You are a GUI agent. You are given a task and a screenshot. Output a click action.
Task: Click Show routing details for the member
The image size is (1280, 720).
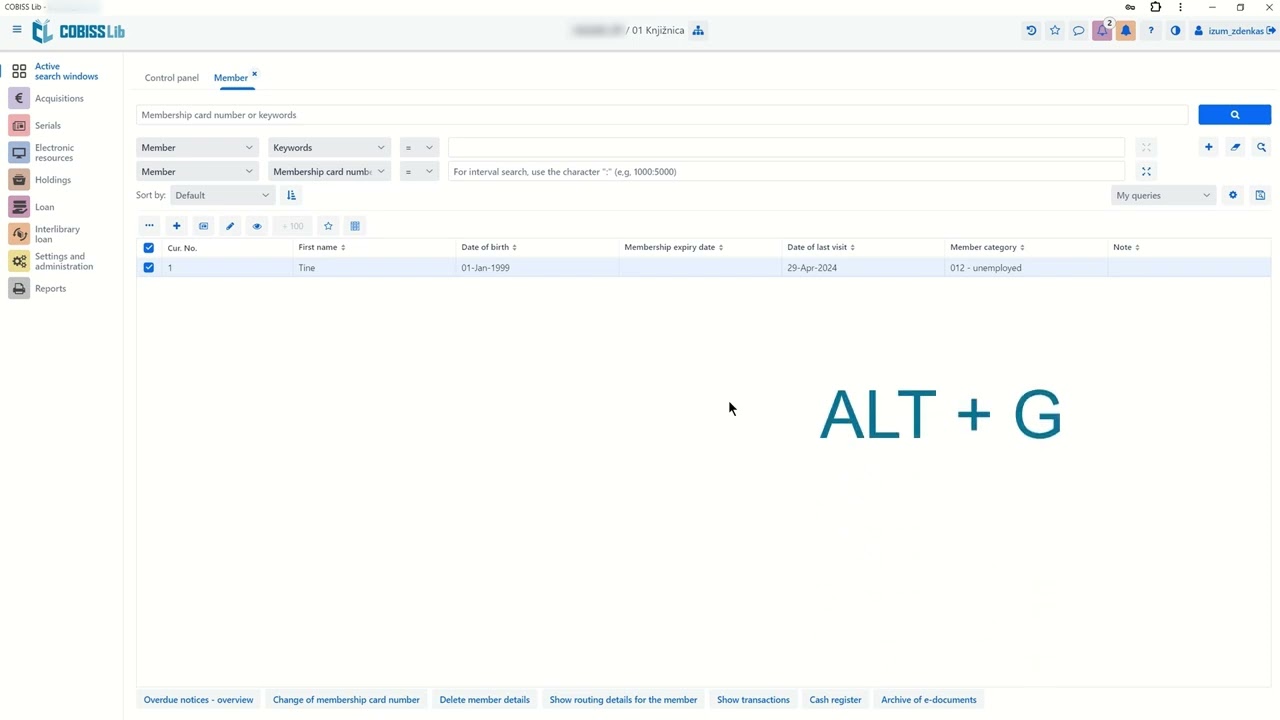click(623, 700)
